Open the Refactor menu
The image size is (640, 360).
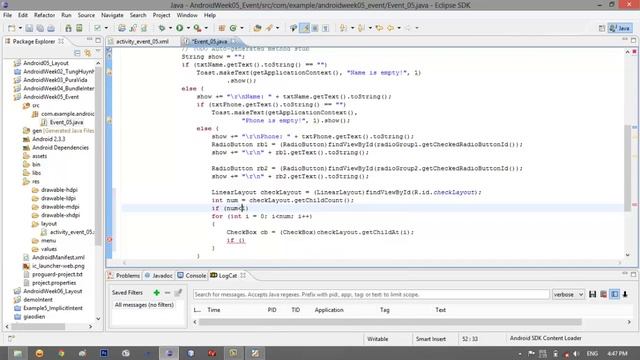point(44,15)
